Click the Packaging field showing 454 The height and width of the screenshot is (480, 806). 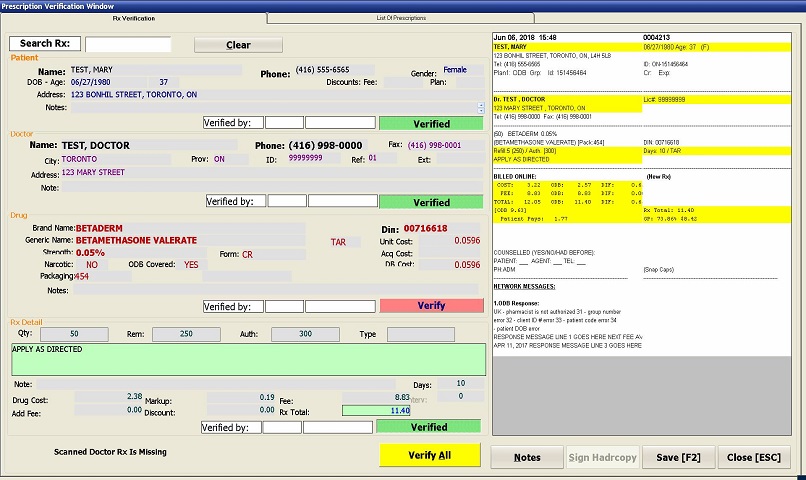[103, 276]
